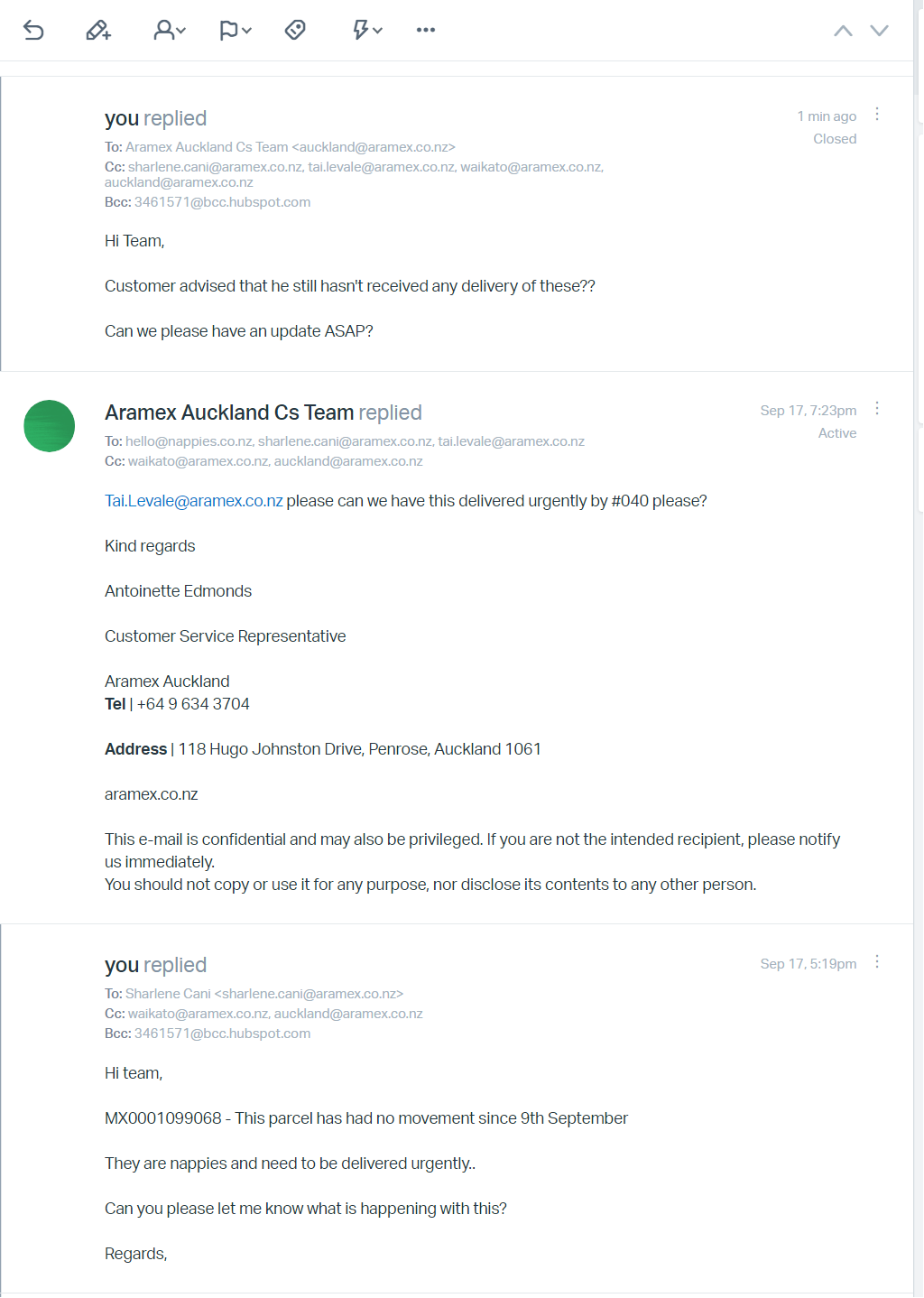Open the three-dot more actions menu
Viewport: 924px width, 1298px height.
tap(426, 31)
